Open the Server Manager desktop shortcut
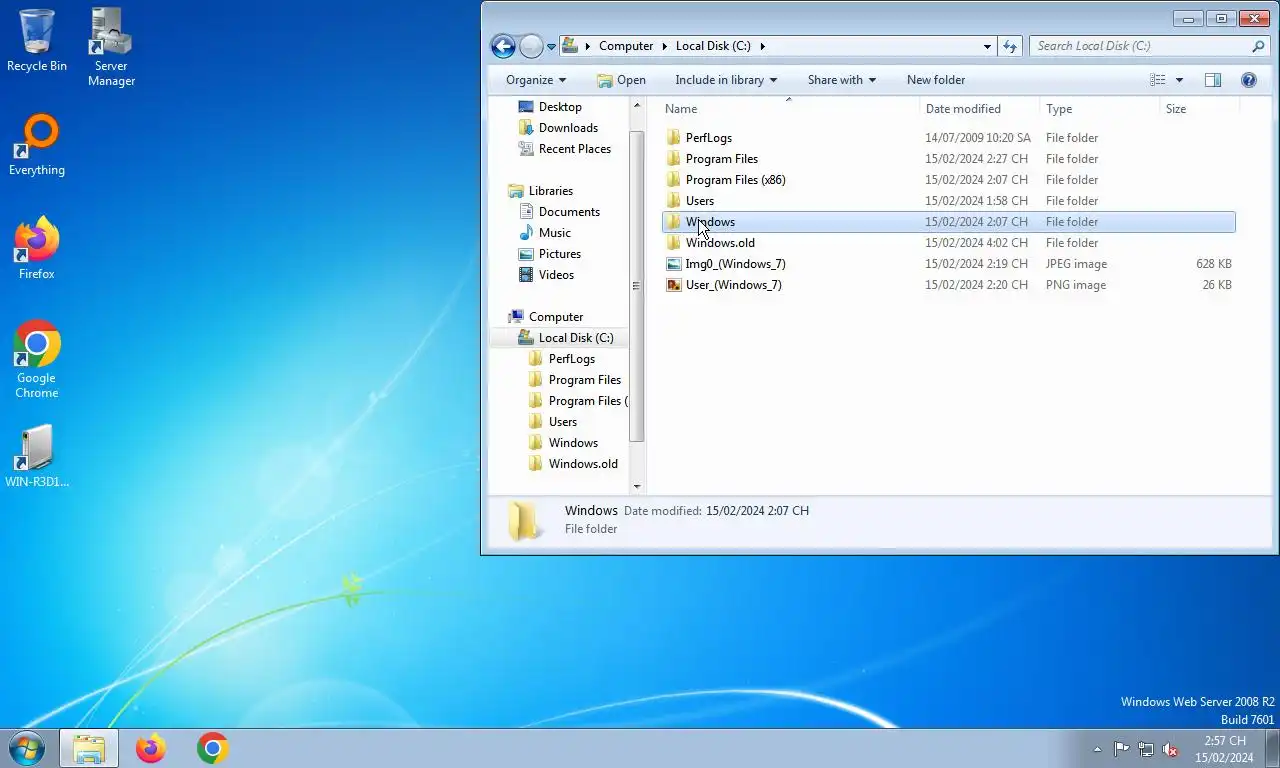This screenshot has width=1280, height=768. point(111,47)
